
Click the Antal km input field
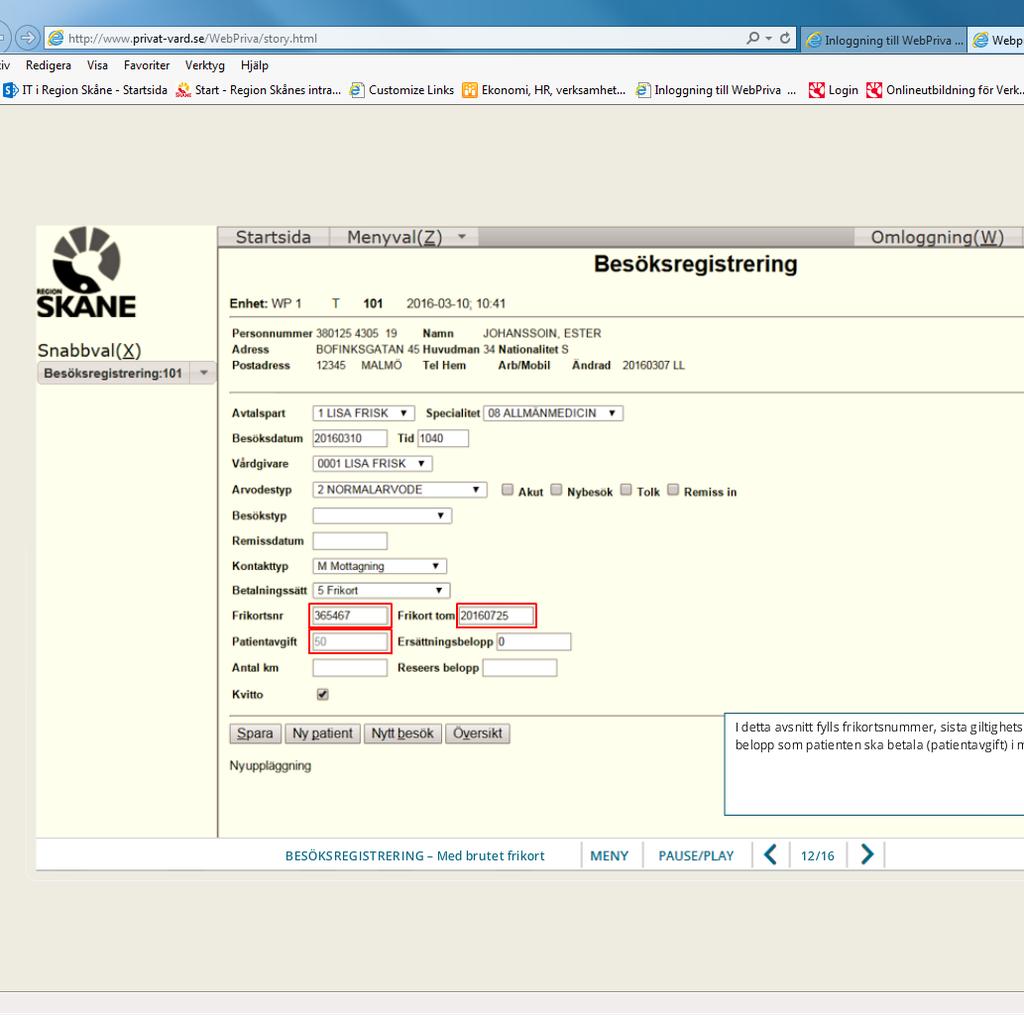[350, 668]
